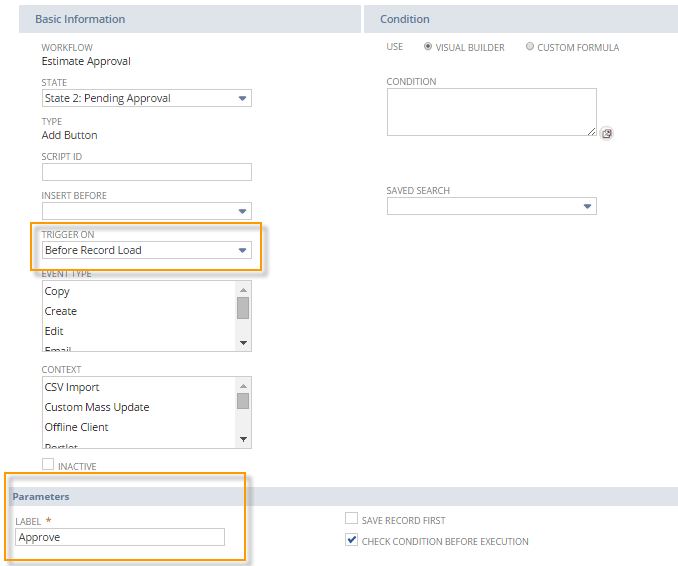678x566 pixels.
Task: Click the Context list scroll-down arrow
Action: coord(243,439)
